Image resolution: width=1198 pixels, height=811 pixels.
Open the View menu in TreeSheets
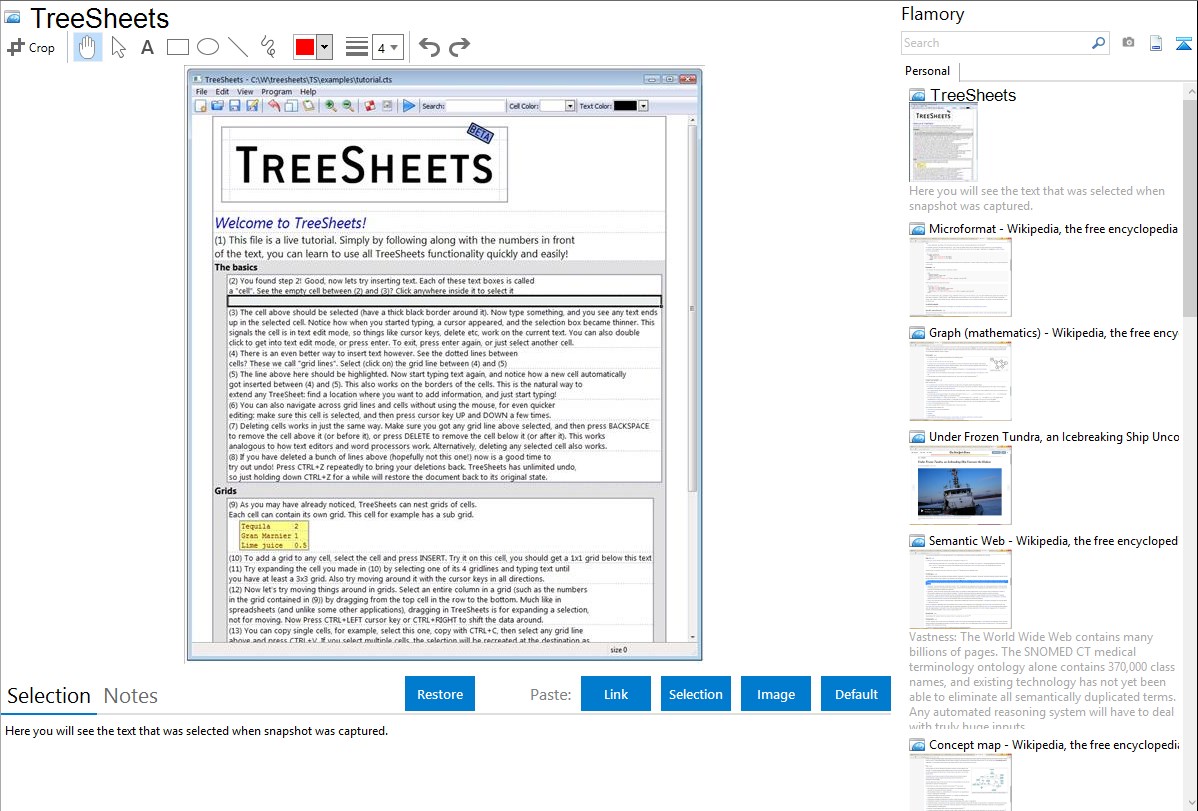point(244,92)
